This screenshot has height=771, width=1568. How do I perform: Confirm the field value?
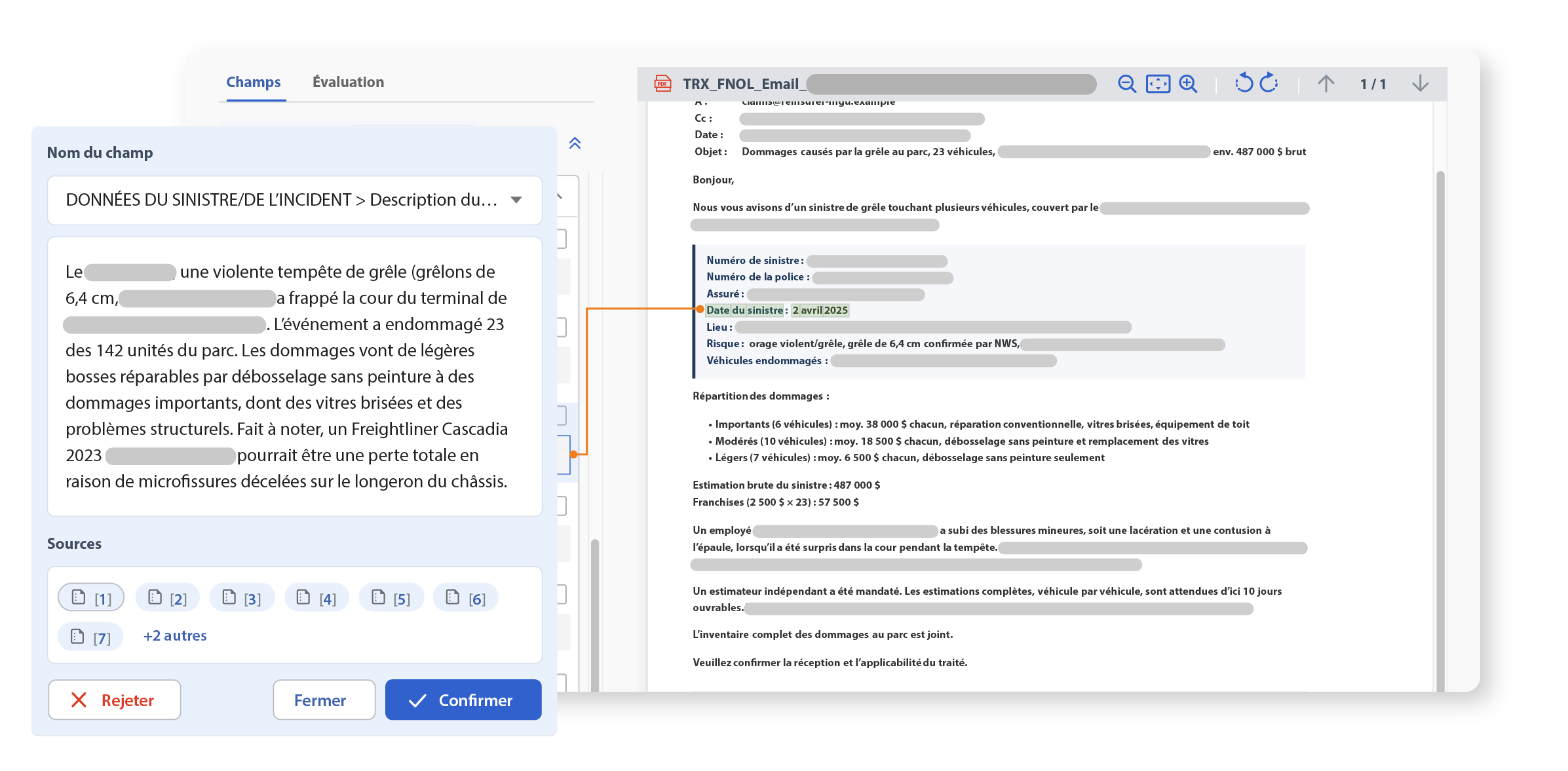463,700
